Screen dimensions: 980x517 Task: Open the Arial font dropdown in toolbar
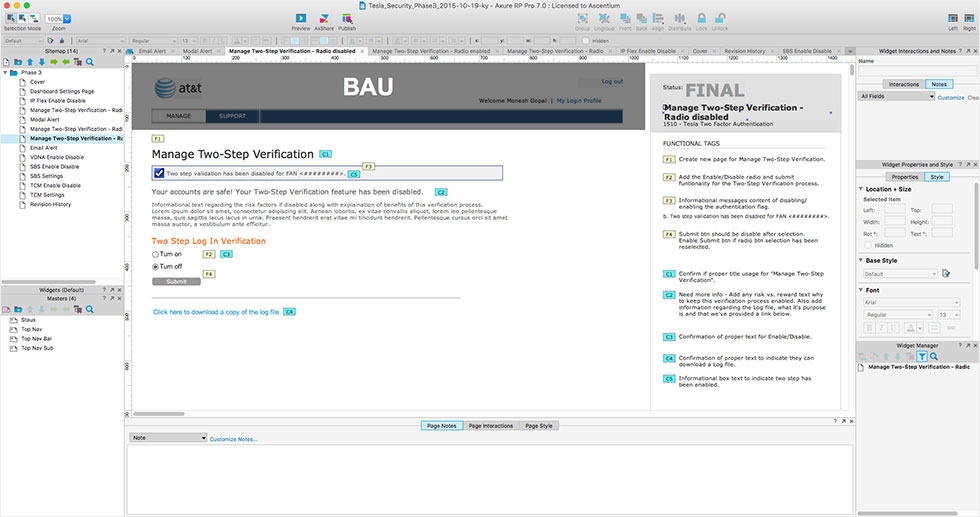(x=100, y=41)
